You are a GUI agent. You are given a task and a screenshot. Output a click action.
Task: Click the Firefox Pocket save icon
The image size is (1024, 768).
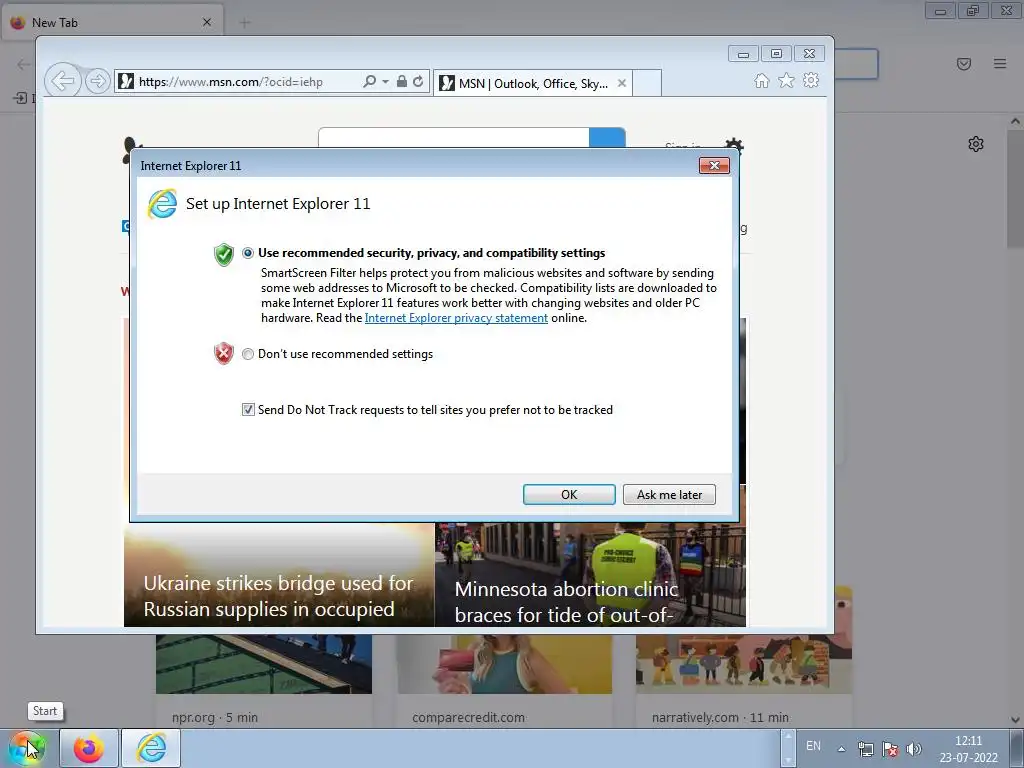click(963, 63)
